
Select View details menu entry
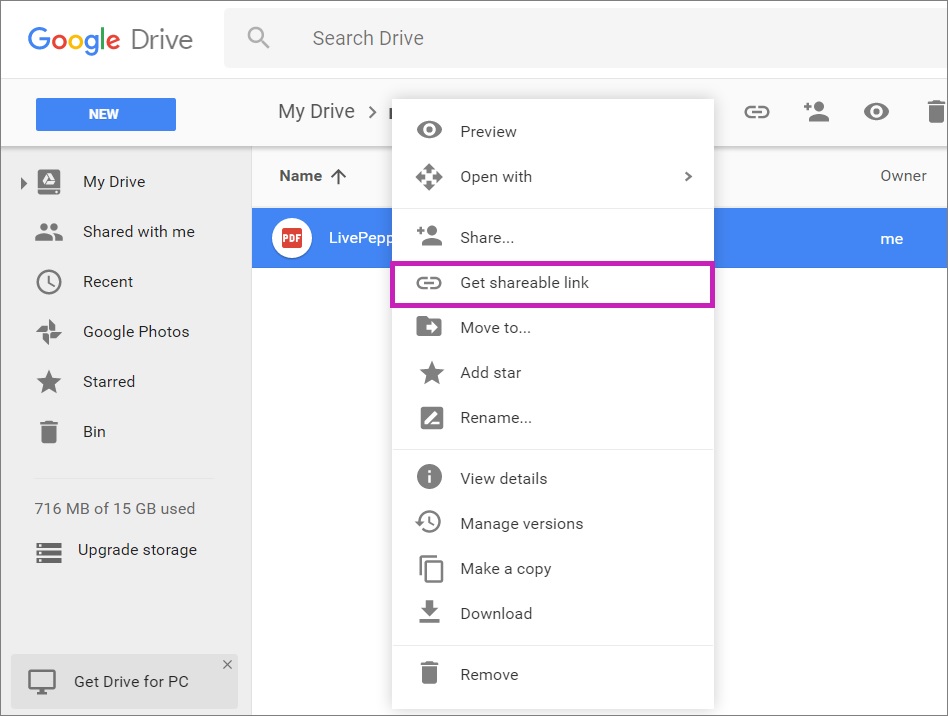point(553,478)
